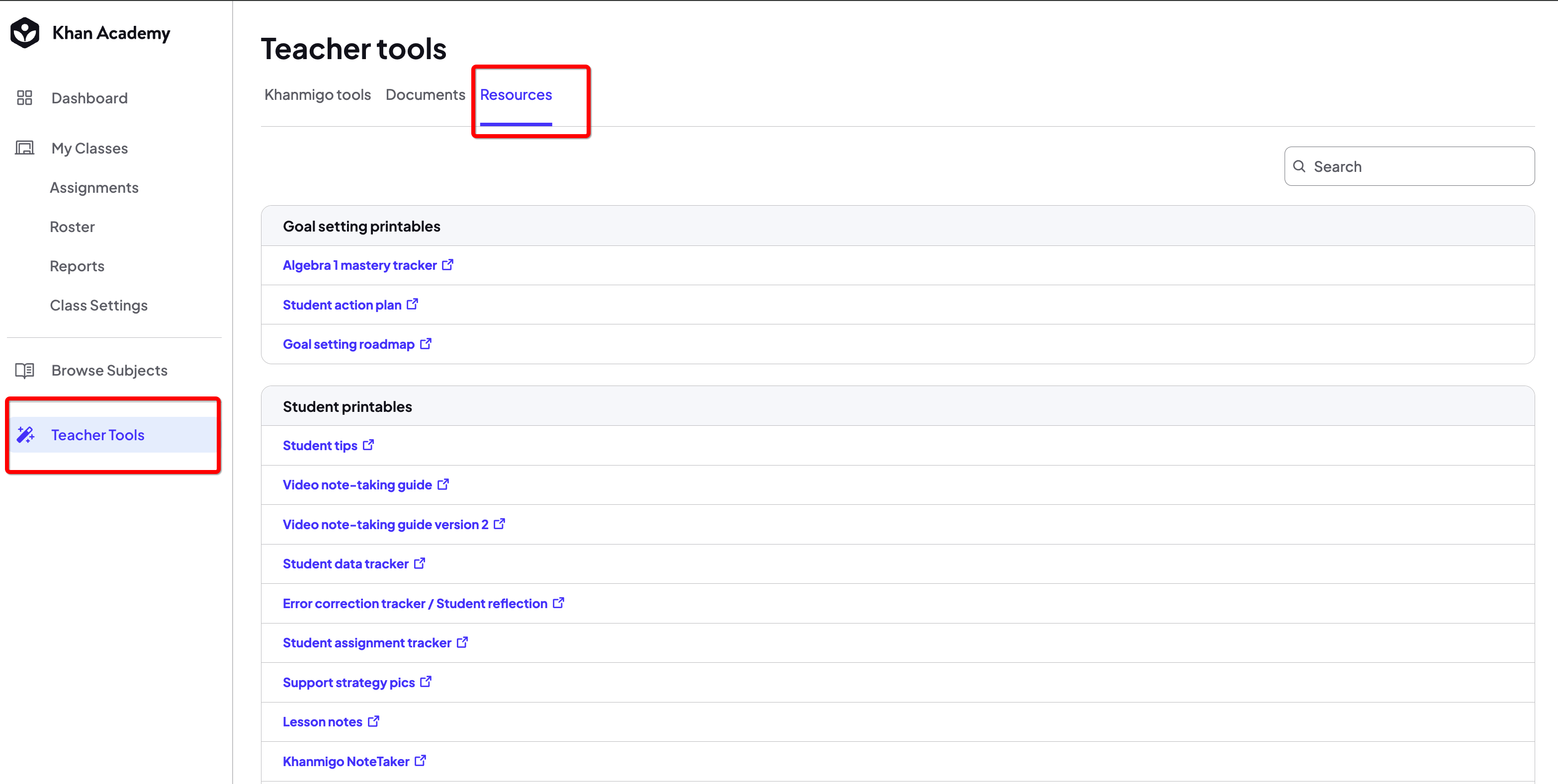The image size is (1558, 784).
Task: Open the Documents tab
Action: (425, 95)
